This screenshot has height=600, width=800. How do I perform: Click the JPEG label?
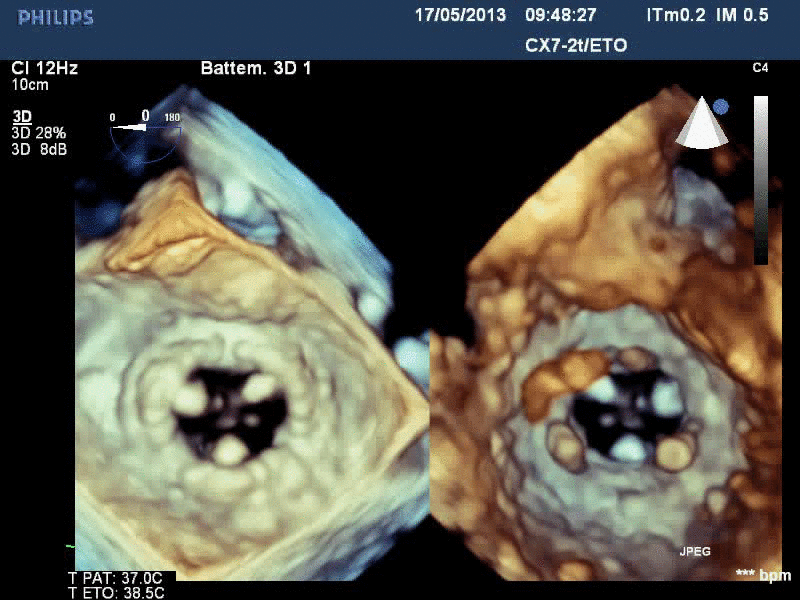695,551
